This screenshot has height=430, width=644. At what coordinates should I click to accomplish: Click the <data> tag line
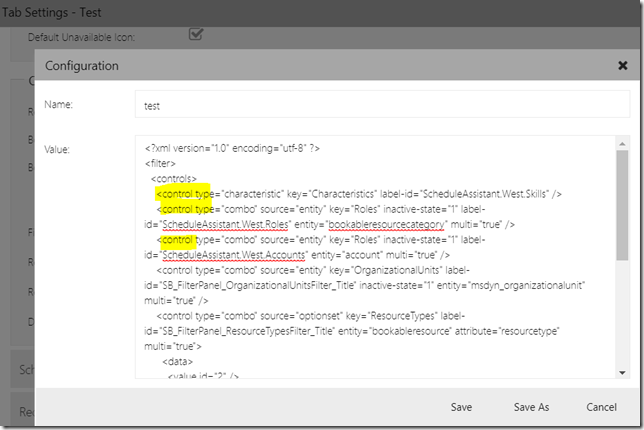[177, 361]
